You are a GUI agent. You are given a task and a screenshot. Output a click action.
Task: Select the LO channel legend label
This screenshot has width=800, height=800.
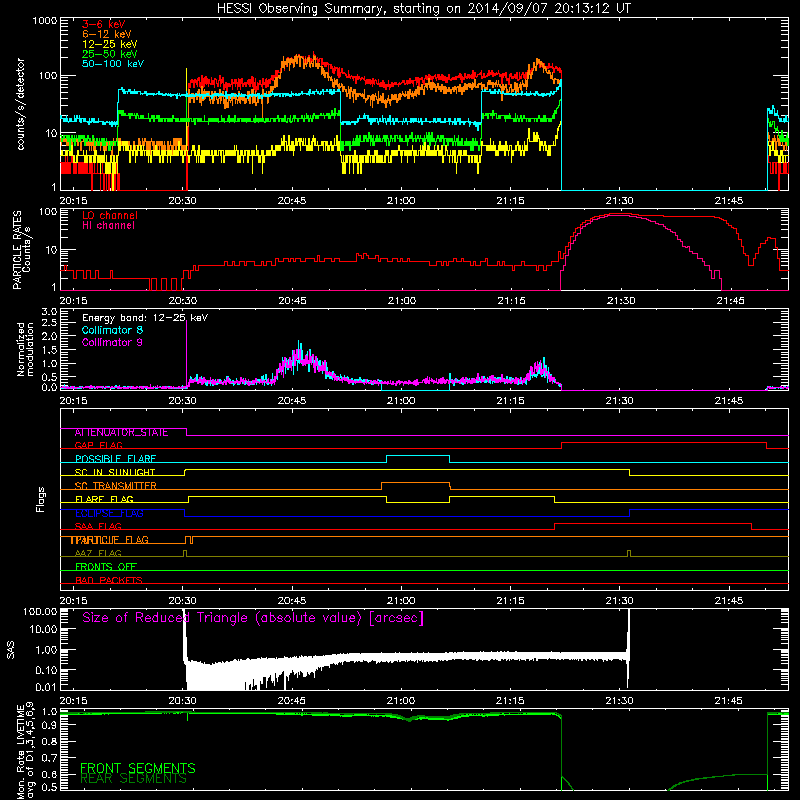(110, 215)
